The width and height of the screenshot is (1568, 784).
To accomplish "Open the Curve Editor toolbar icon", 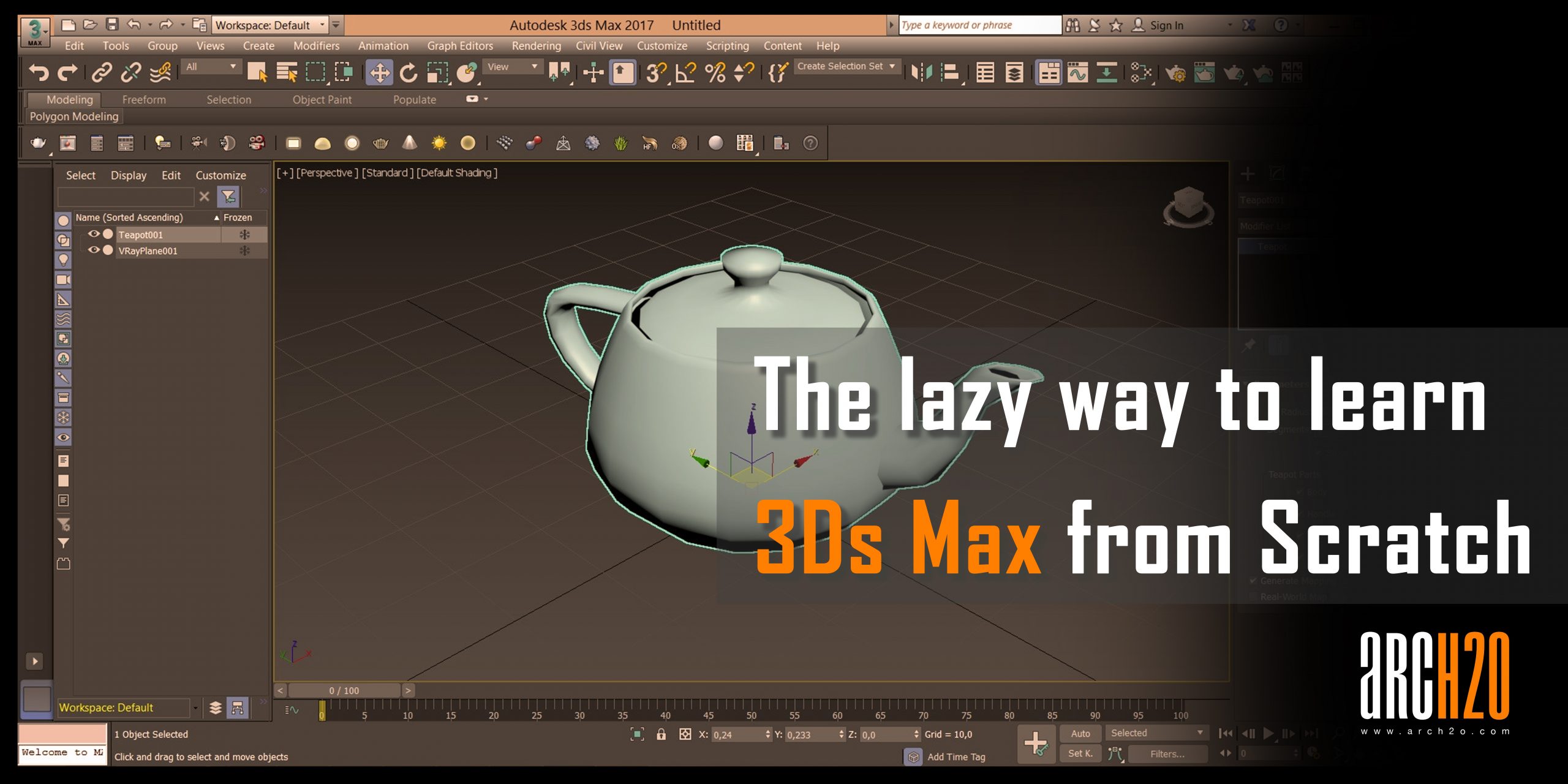I will [x=1077, y=73].
